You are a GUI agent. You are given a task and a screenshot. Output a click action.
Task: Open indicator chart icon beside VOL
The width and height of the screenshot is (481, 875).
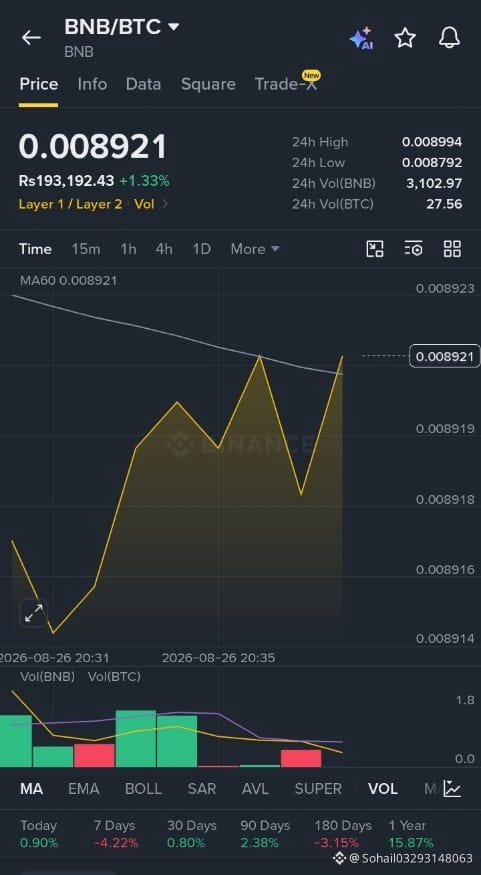pyautogui.click(x=452, y=789)
